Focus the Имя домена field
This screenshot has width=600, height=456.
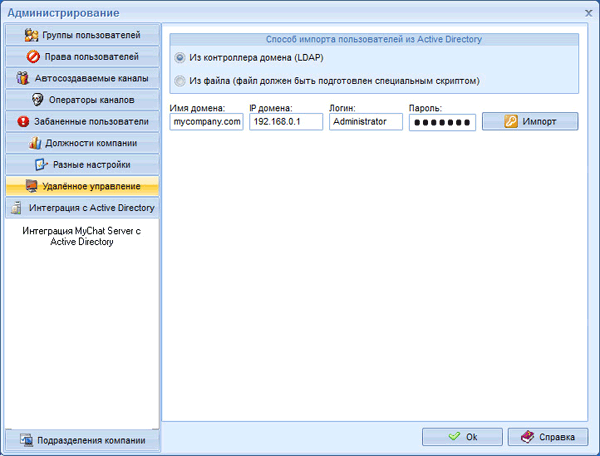pos(207,122)
